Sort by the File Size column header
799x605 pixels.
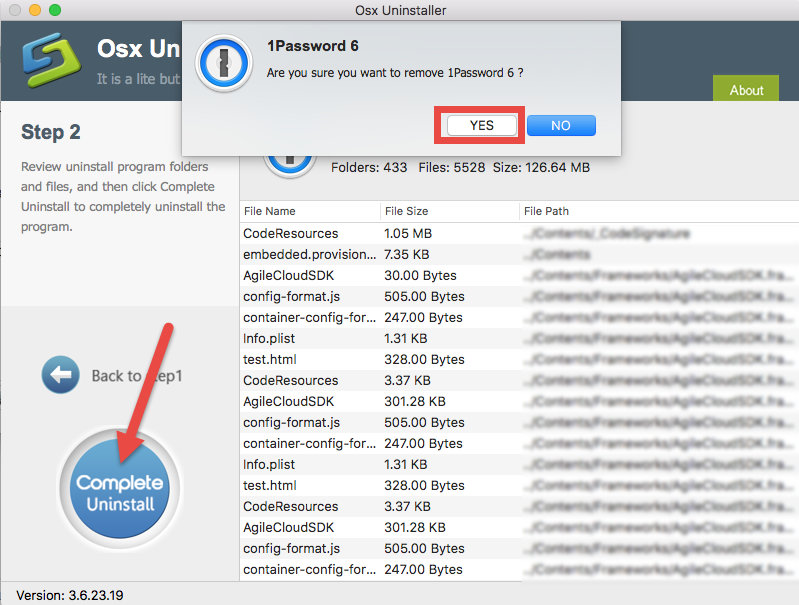pos(449,211)
